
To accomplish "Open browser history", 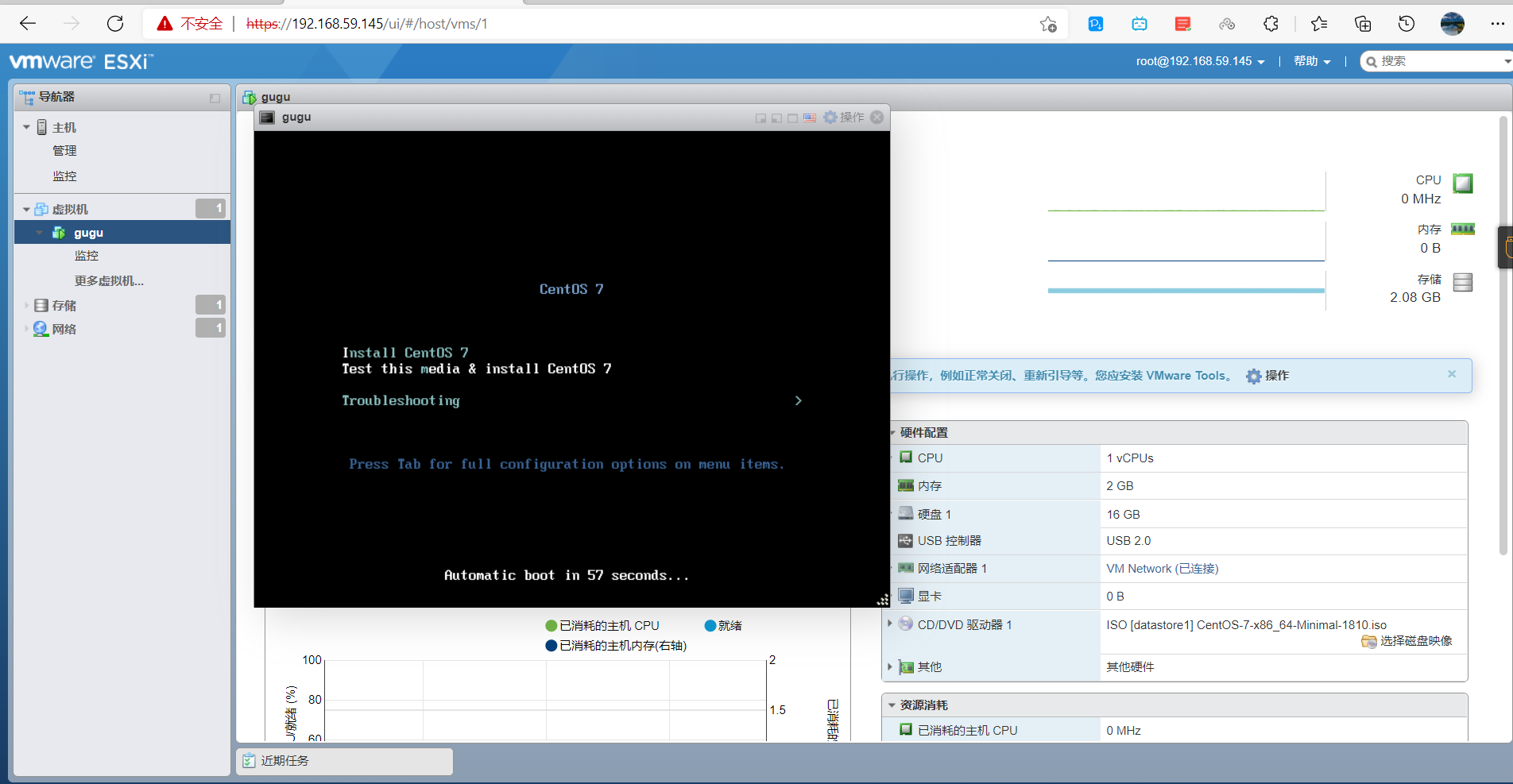I will click(x=1407, y=24).
